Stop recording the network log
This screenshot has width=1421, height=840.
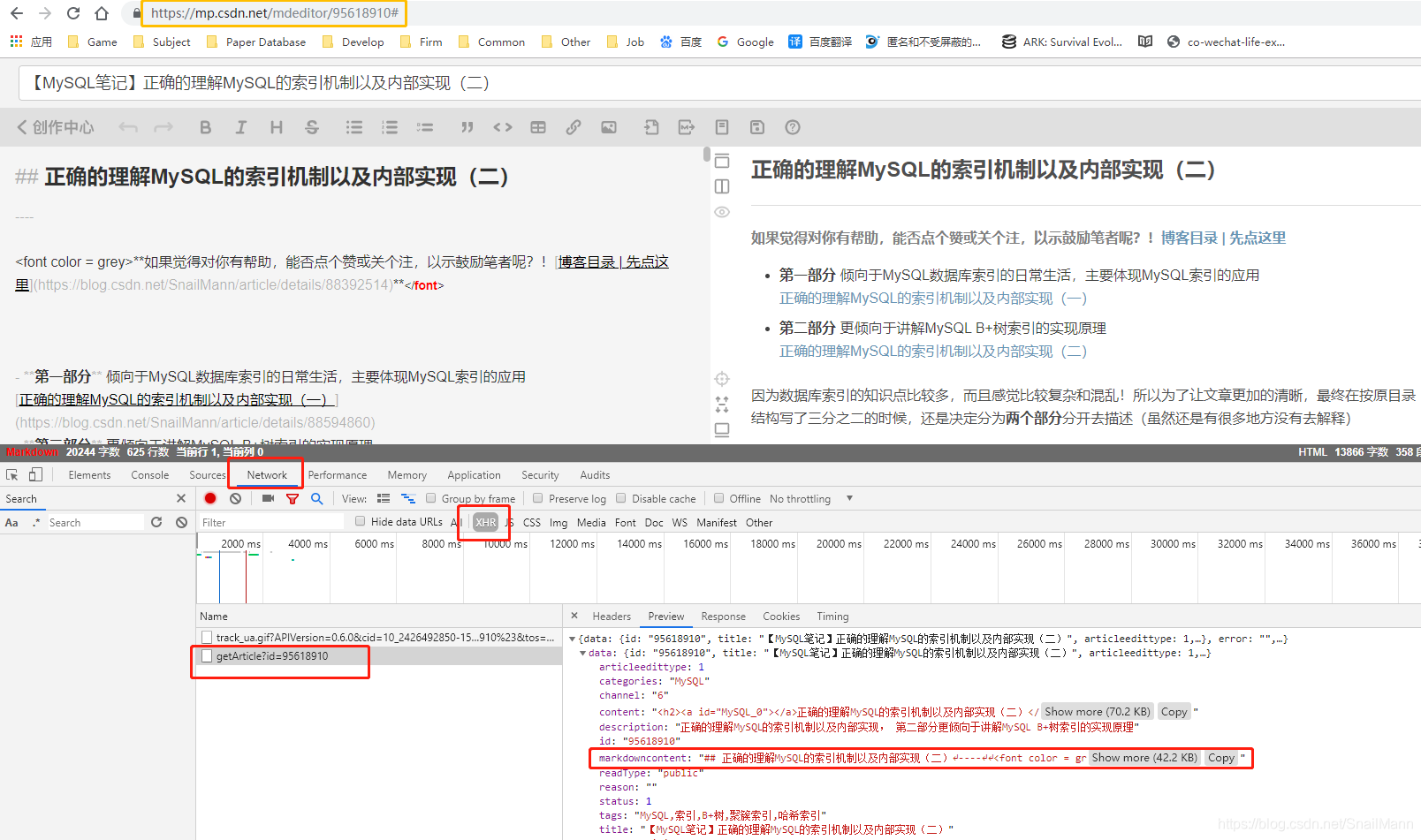[x=210, y=498]
